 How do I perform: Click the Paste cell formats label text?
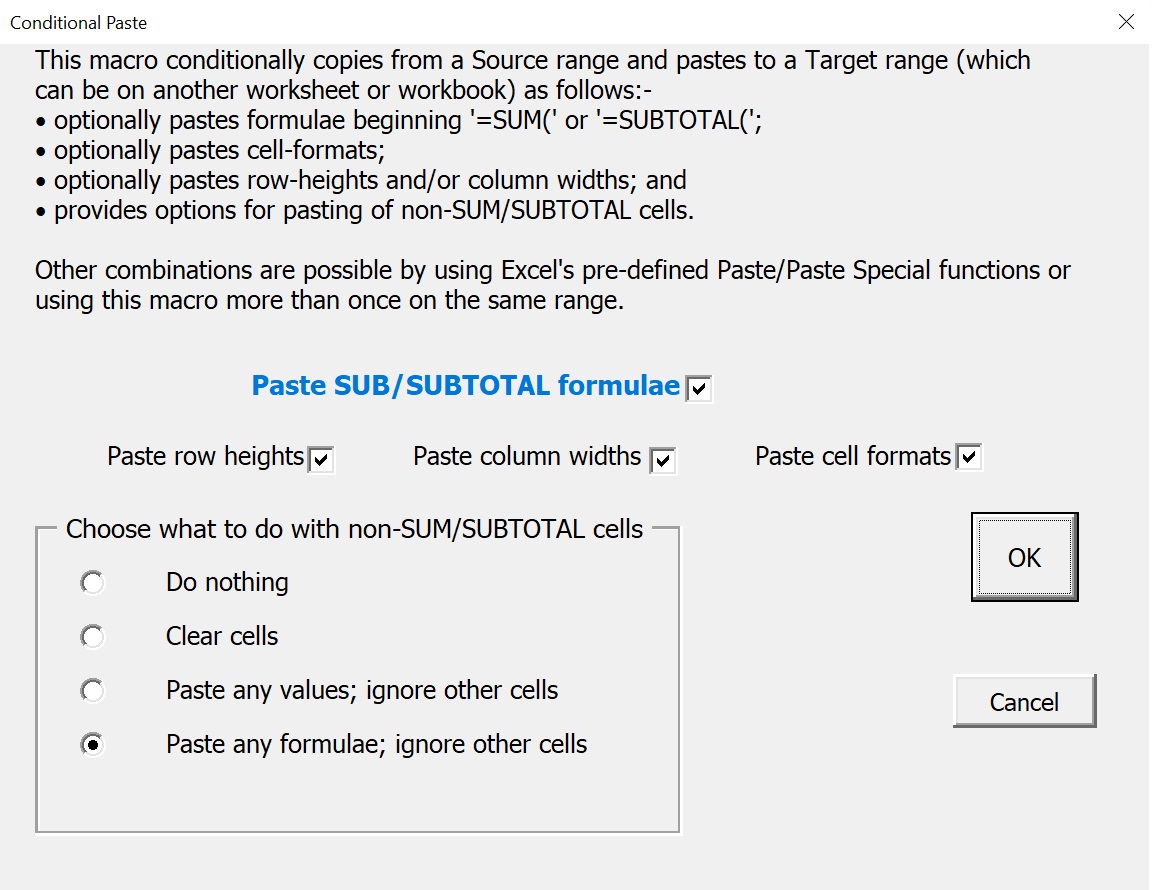click(x=853, y=456)
